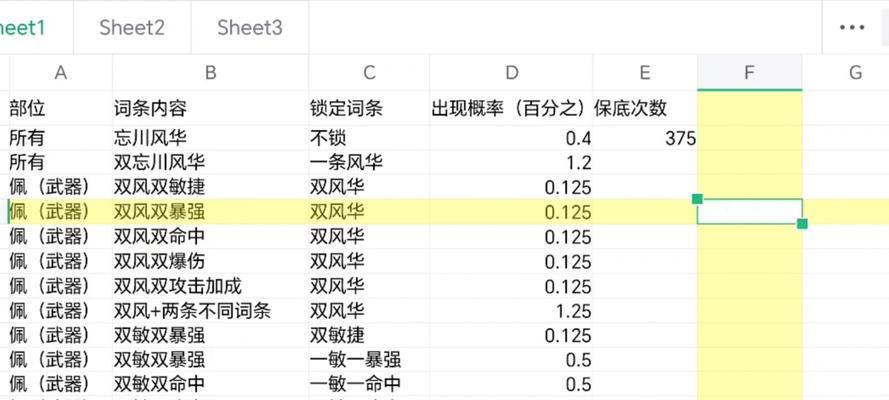889x400 pixels.
Task: Select column B header
Action: [210, 73]
